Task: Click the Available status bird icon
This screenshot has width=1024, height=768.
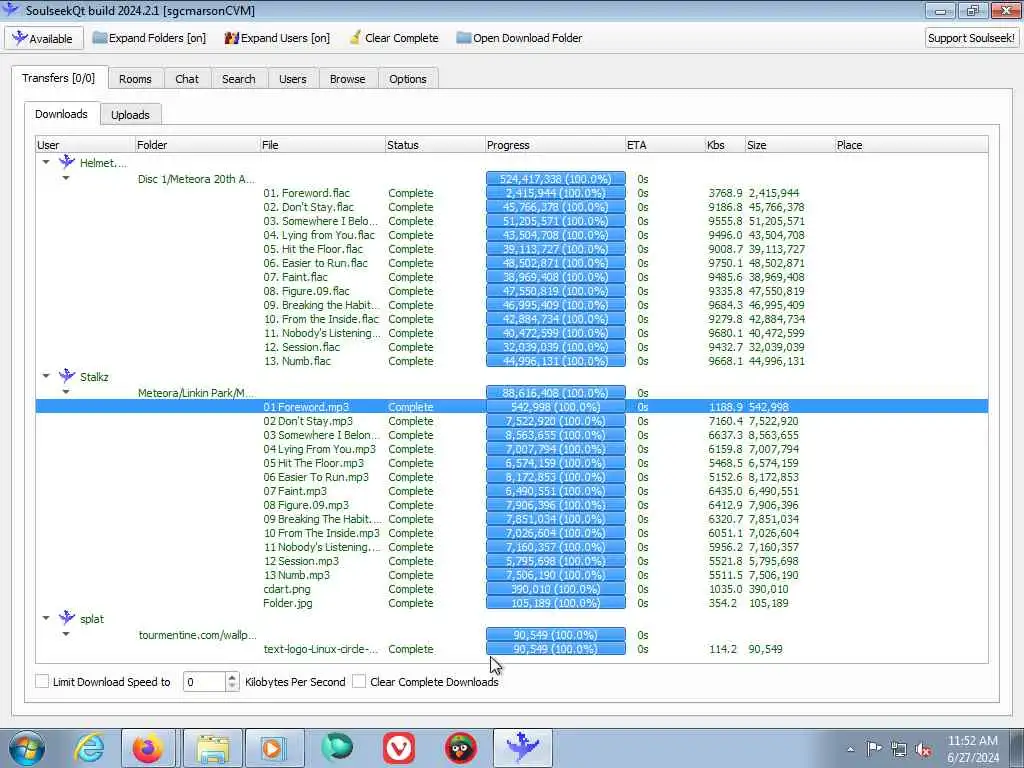Action: (x=20, y=38)
